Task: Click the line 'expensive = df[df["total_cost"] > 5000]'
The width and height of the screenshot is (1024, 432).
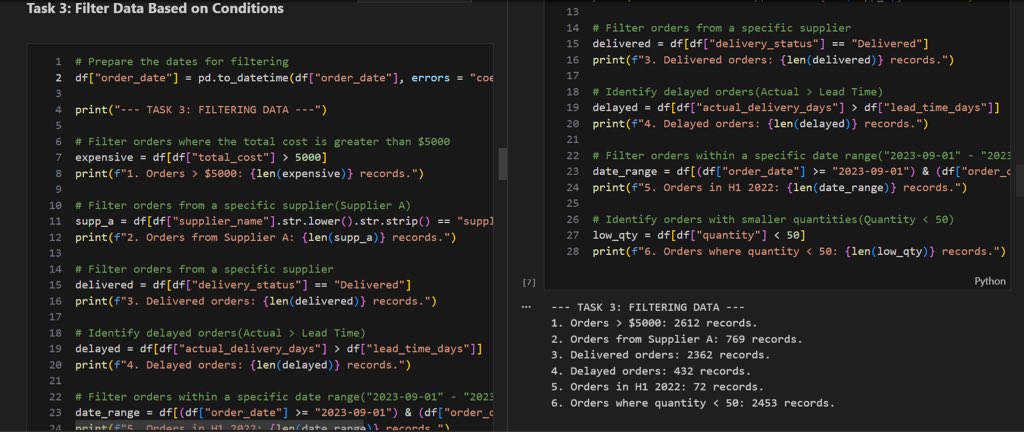Action: [x=200, y=157]
